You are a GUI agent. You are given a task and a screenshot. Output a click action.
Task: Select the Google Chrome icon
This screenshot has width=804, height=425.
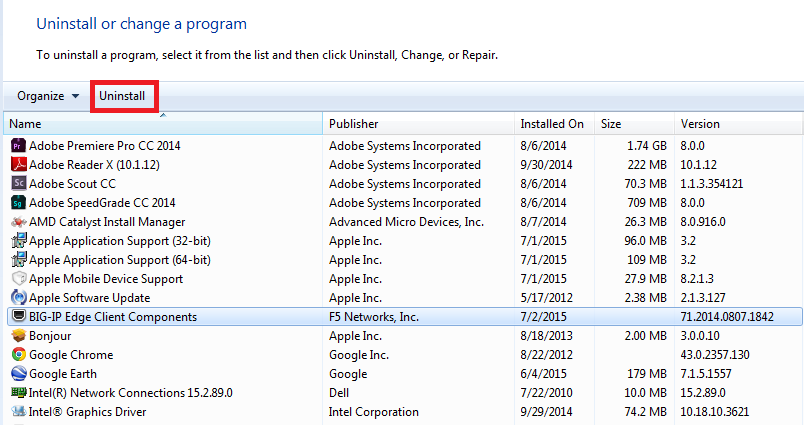pyautogui.click(x=18, y=354)
